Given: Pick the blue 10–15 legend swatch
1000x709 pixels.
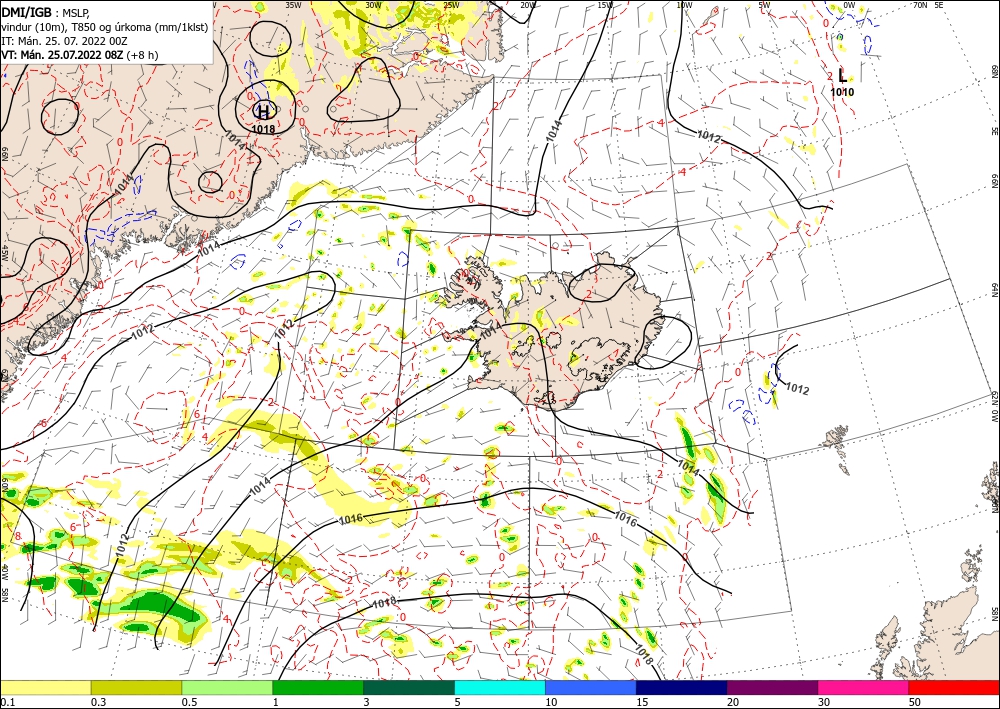Looking at the screenshot, I should click(x=591, y=687).
